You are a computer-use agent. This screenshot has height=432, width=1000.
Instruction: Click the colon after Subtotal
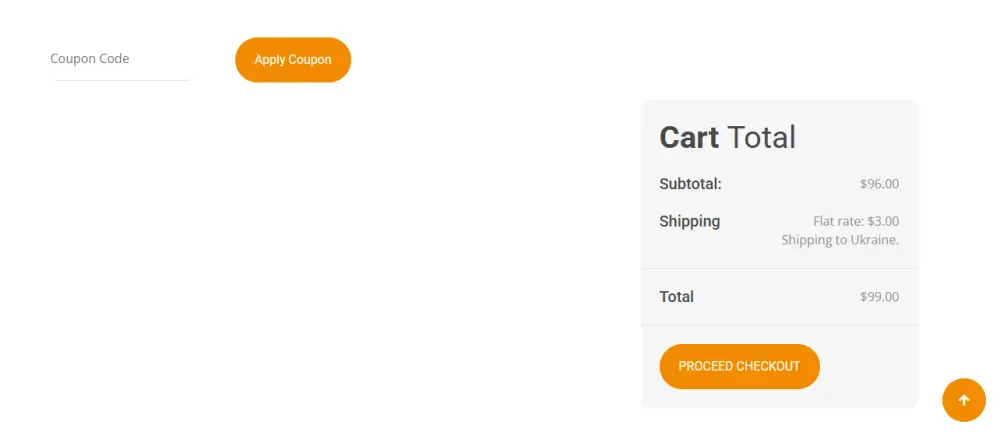[x=719, y=185]
